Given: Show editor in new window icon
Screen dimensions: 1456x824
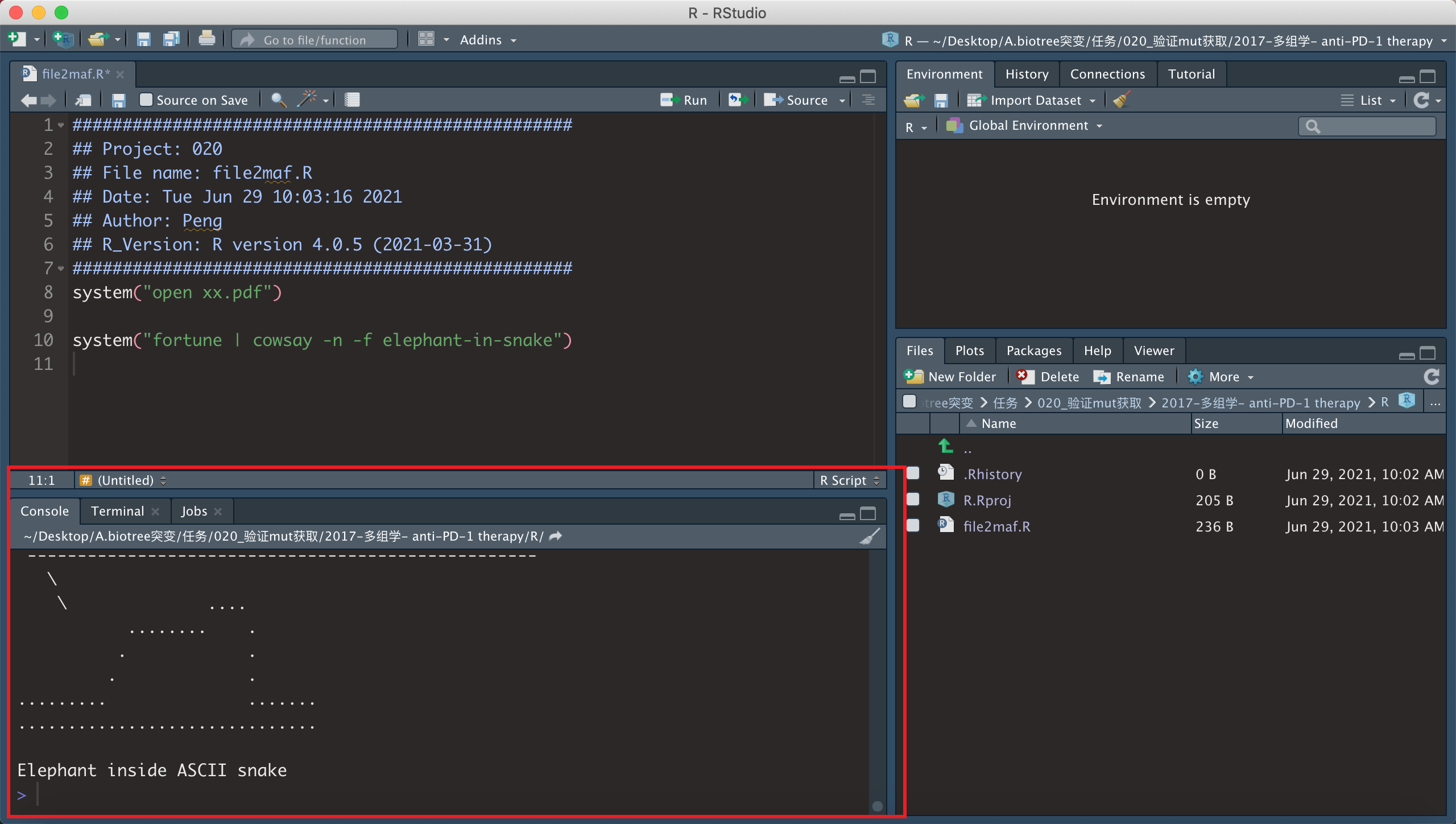Looking at the screenshot, I should coord(83,101).
